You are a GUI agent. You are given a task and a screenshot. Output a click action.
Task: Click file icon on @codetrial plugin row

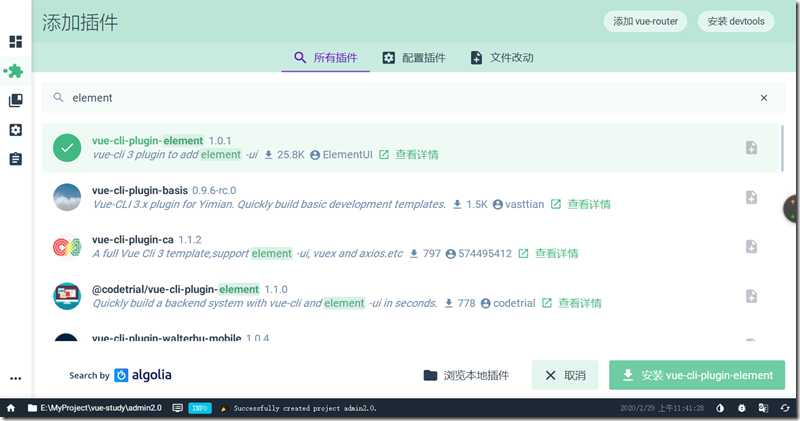[x=752, y=296]
